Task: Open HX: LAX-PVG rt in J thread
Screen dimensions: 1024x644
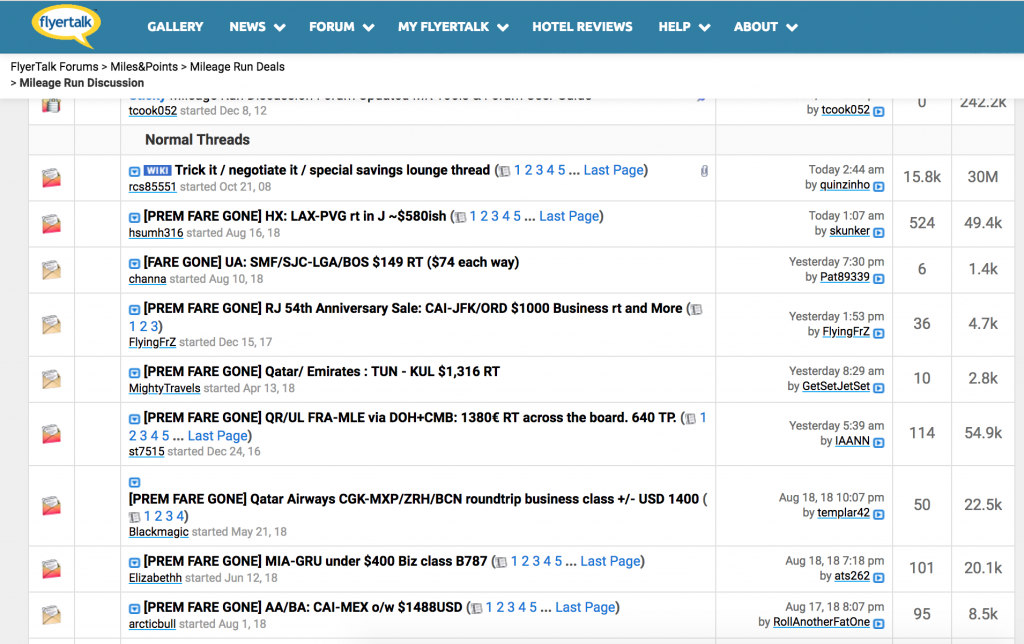Action: click(x=295, y=216)
